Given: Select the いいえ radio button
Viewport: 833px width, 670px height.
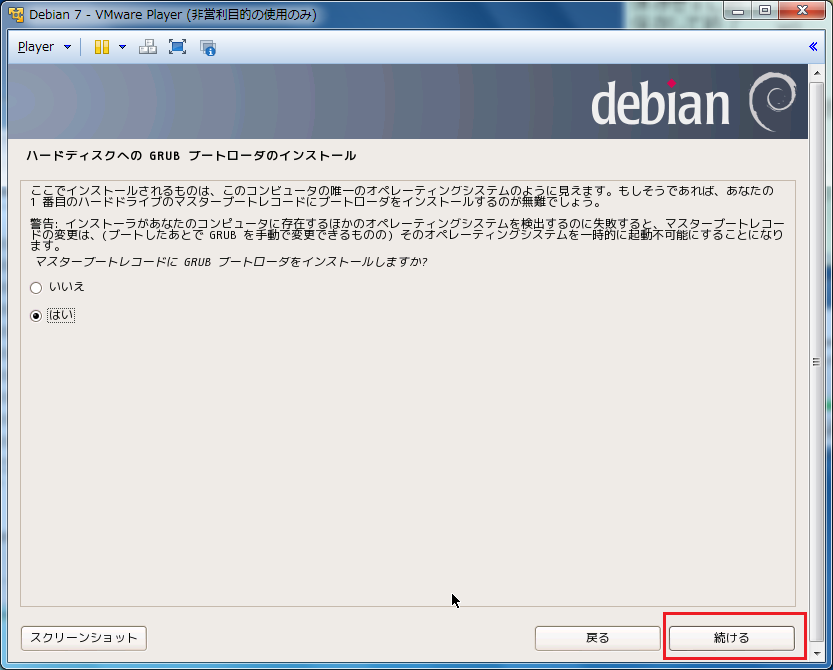Looking at the screenshot, I should tap(37, 287).
